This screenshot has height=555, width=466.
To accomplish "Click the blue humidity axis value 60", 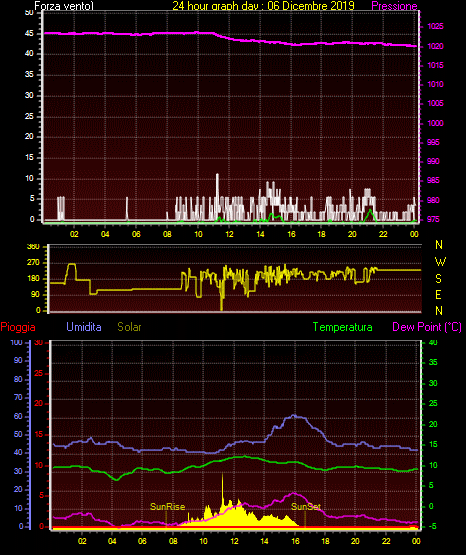I will coord(18,417).
